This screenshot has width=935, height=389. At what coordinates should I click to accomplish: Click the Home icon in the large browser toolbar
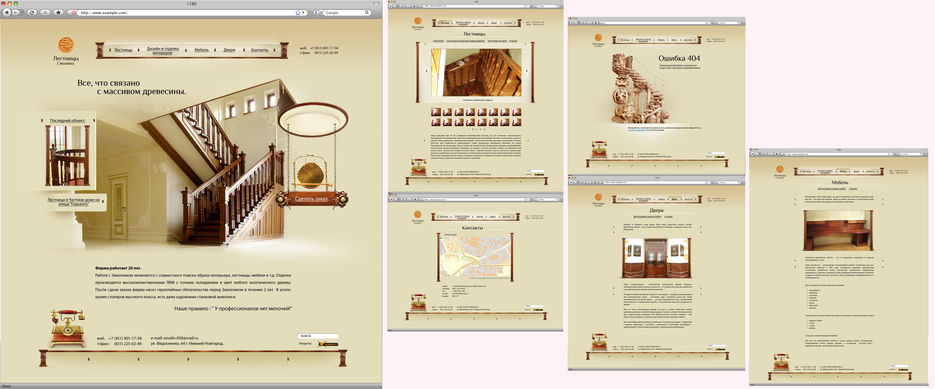click(x=58, y=12)
